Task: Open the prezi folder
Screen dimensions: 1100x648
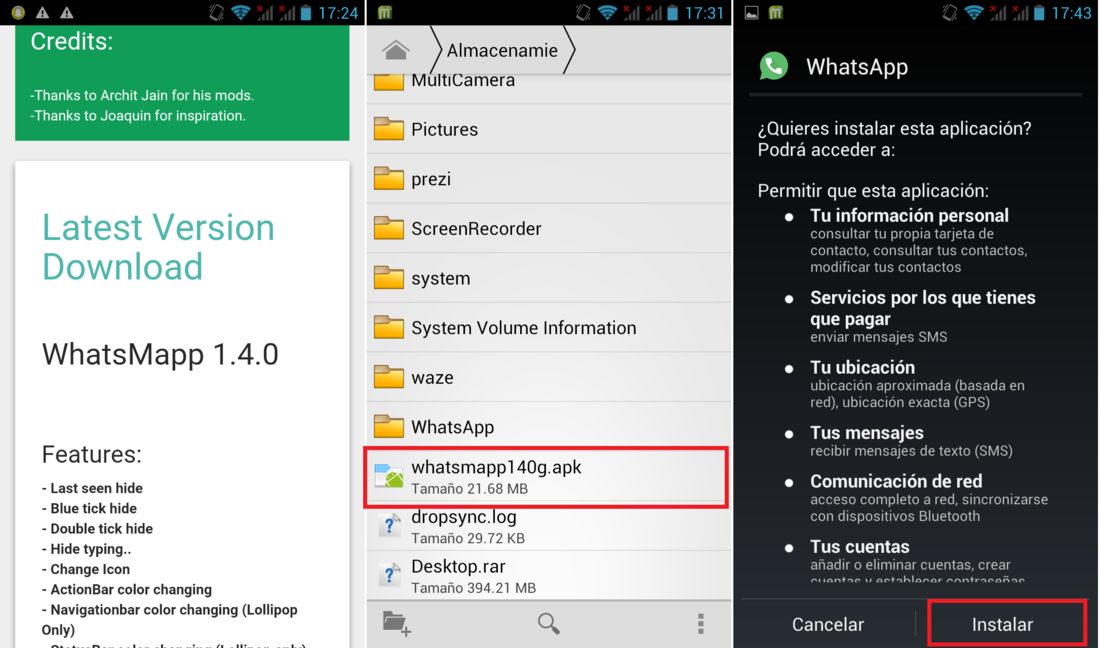Action: (549, 179)
